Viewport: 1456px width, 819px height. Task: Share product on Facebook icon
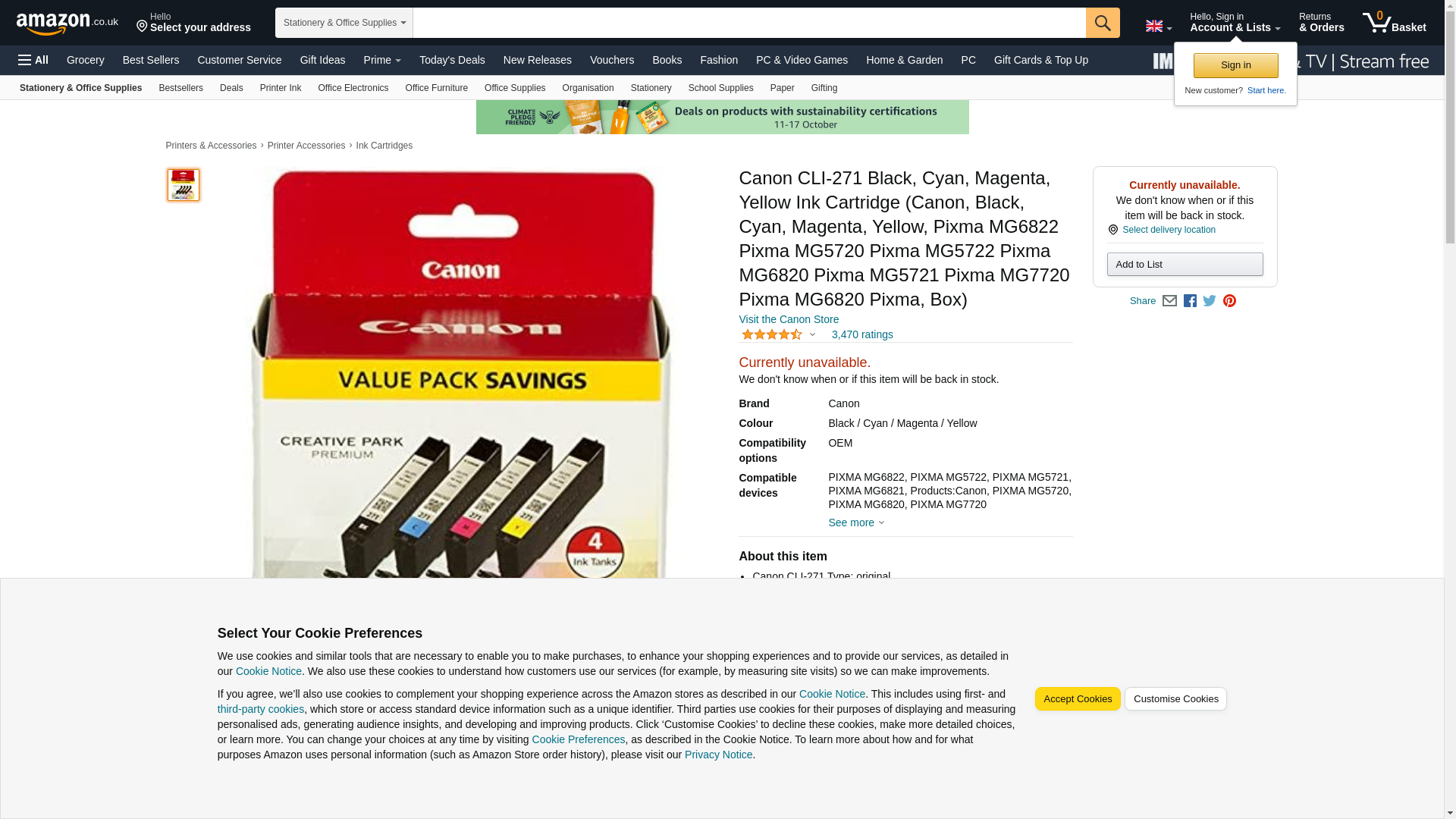[1190, 301]
